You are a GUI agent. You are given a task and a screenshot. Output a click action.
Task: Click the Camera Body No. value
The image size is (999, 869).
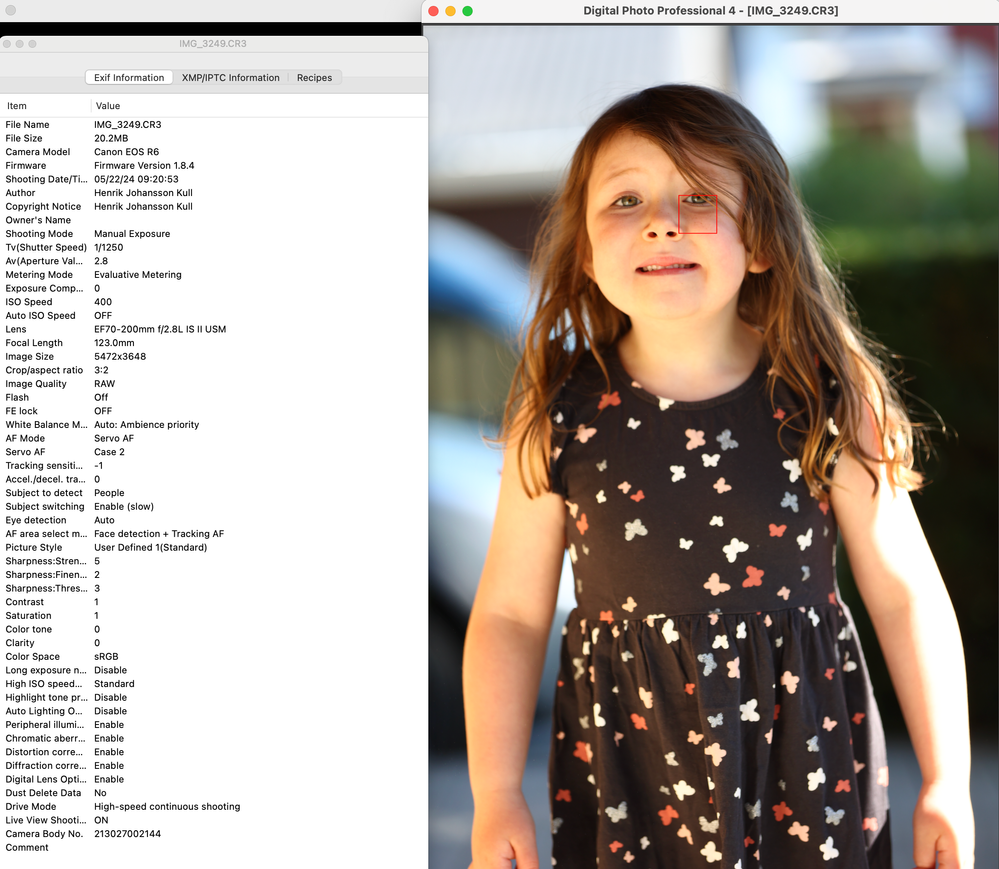coord(127,834)
